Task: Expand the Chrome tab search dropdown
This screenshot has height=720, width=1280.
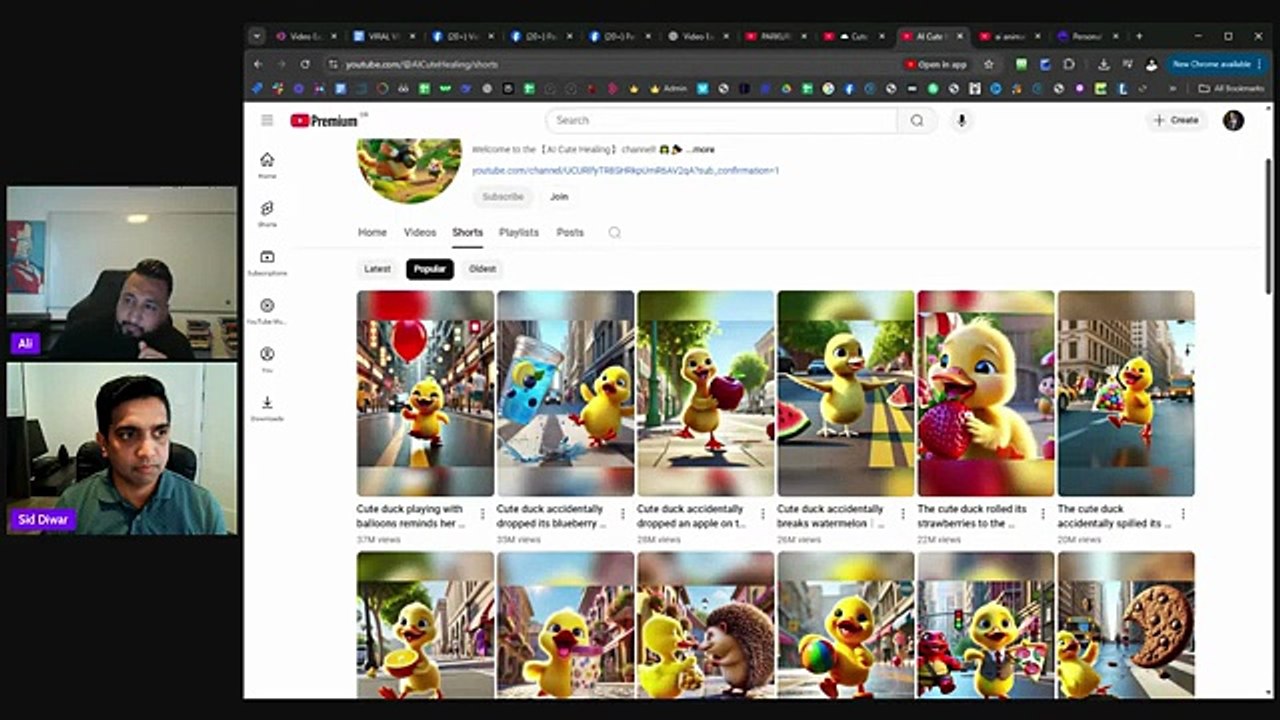Action: coord(257,36)
